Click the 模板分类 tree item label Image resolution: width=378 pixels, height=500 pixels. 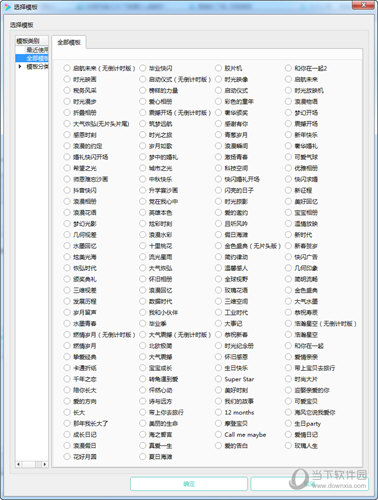37,67
